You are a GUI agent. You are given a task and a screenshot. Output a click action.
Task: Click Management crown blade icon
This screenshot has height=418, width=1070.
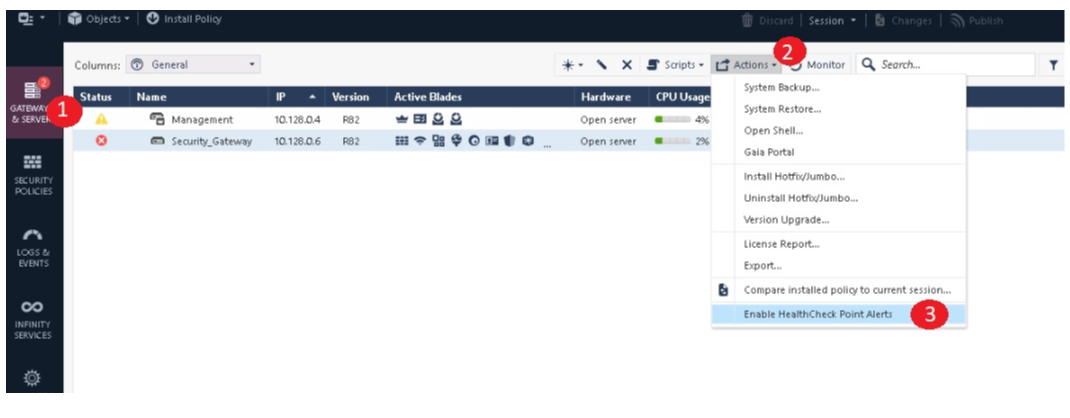click(x=401, y=119)
